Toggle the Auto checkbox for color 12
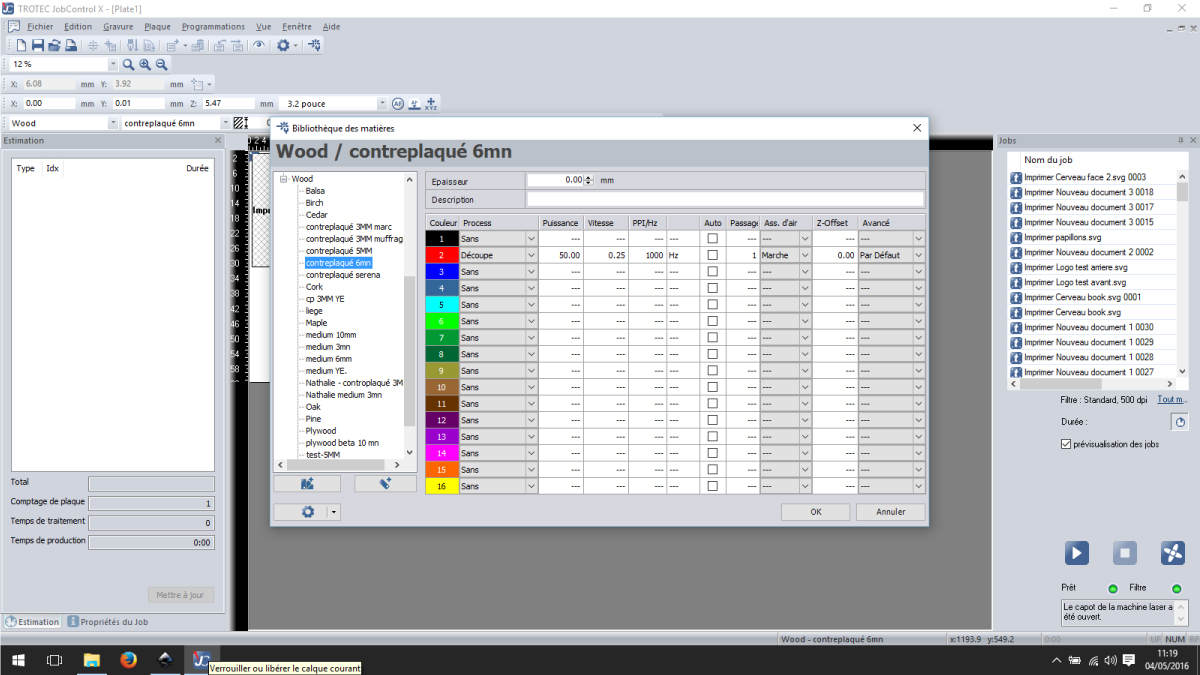This screenshot has height=675, width=1200. tap(713, 420)
